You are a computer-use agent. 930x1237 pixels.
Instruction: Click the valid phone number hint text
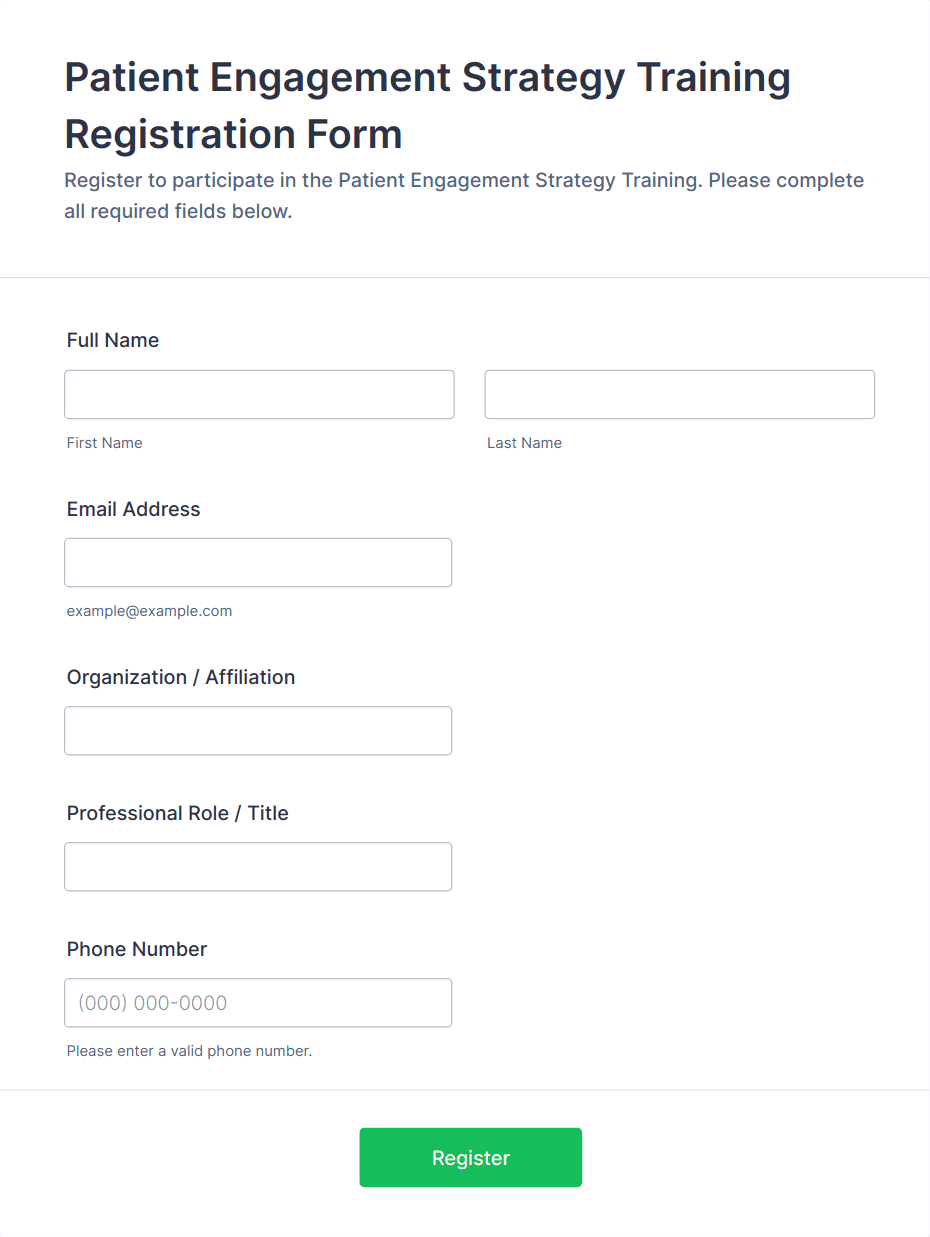pos(189,1051)
